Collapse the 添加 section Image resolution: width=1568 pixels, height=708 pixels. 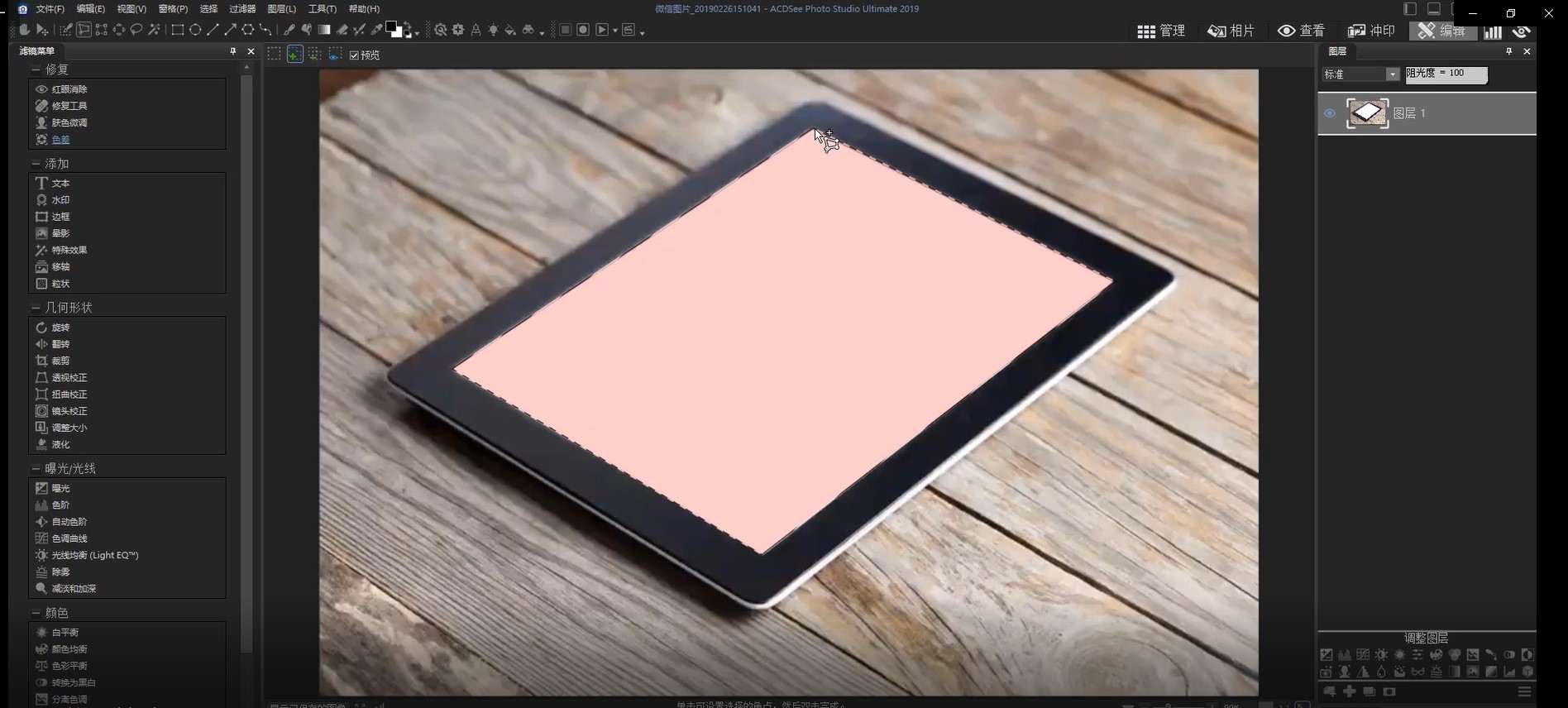(x=36, y=164)
